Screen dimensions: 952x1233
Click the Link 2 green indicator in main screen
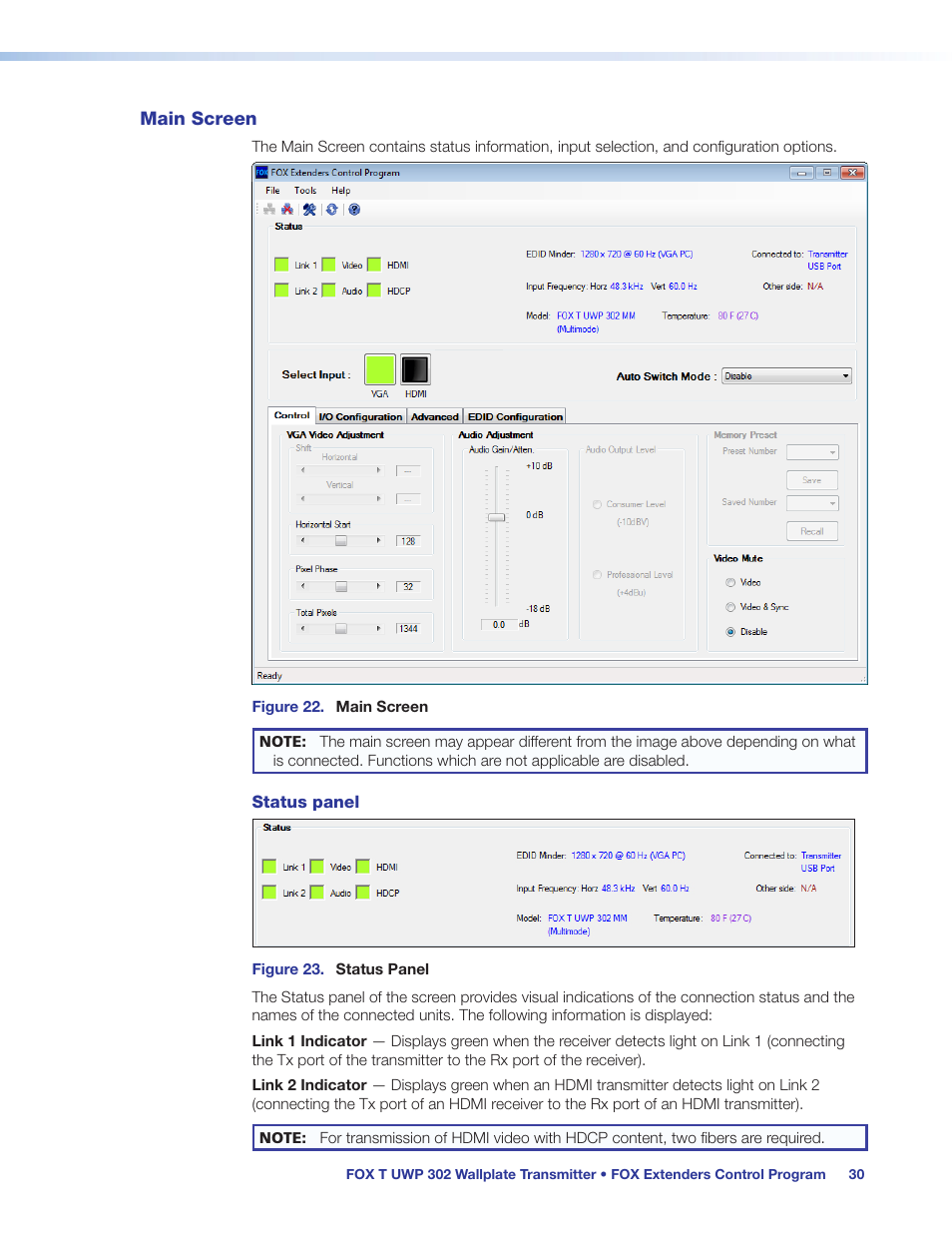[281, 291]
